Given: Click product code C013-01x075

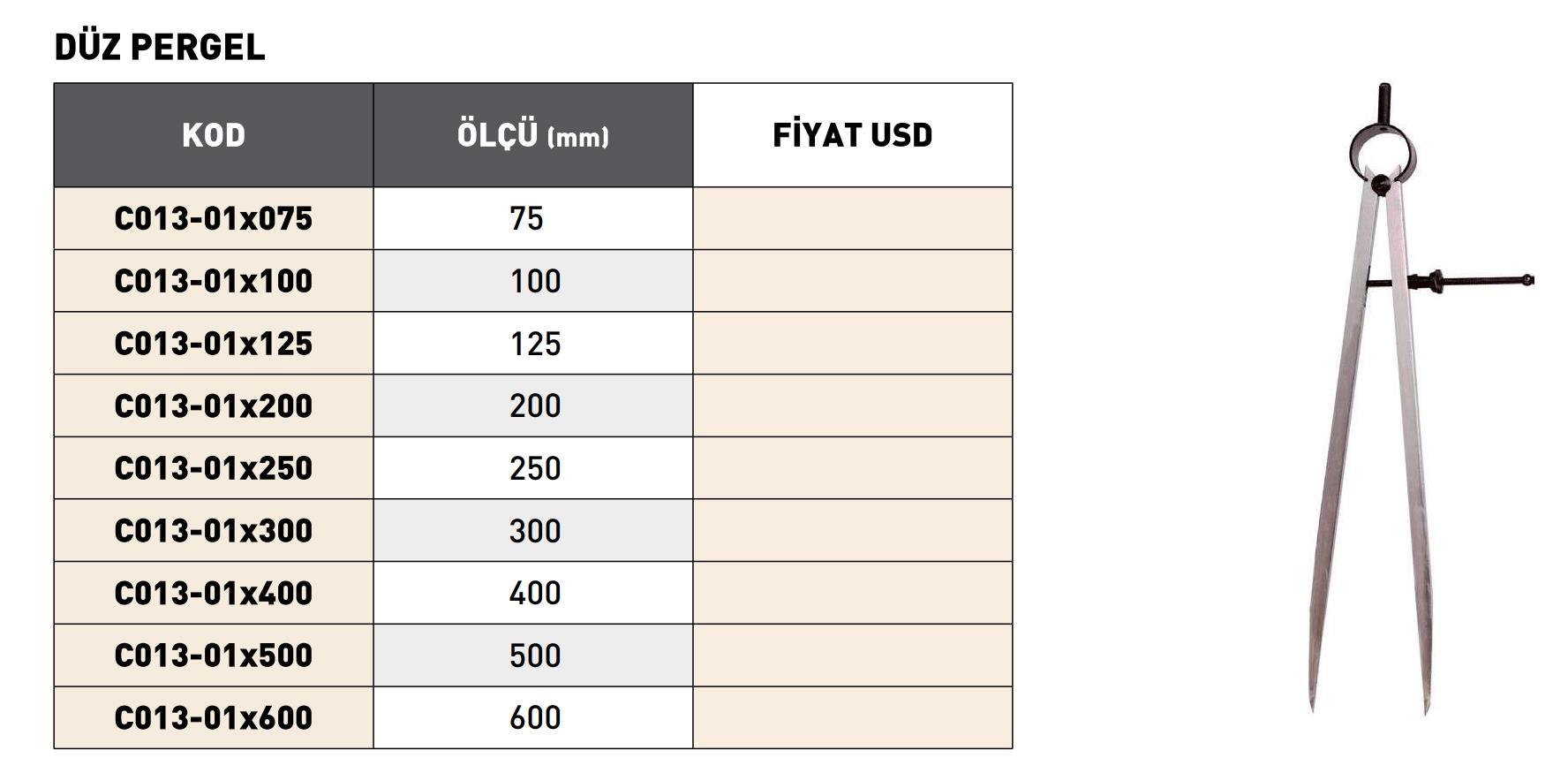Looking at the screenshot, I should tap(214, 218).
